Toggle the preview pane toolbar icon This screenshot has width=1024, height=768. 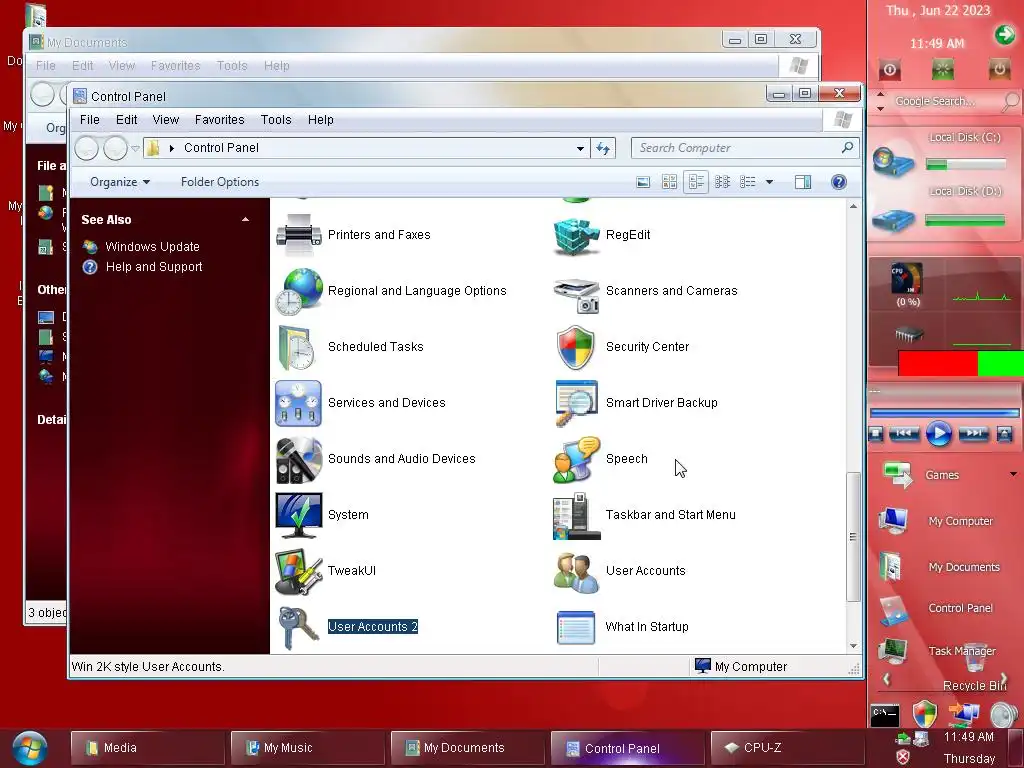803,182
